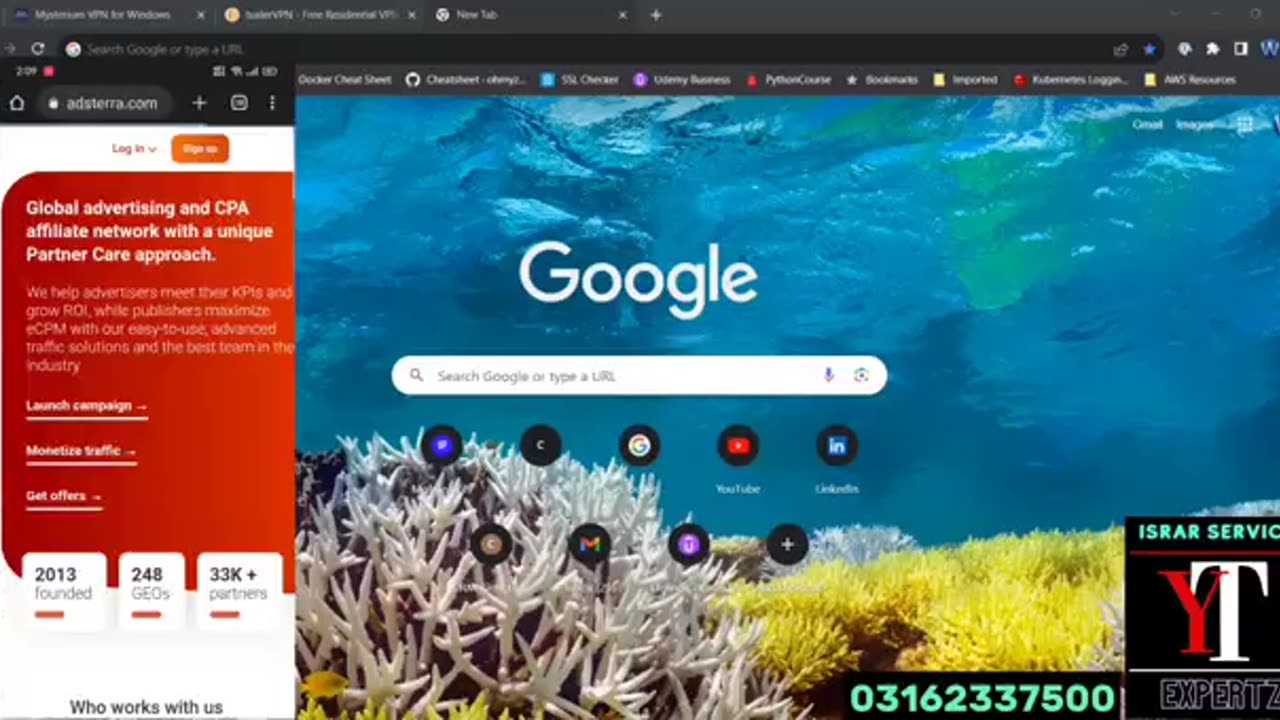
Task: Click the Who works with us heading
Action: click(146, 707)
